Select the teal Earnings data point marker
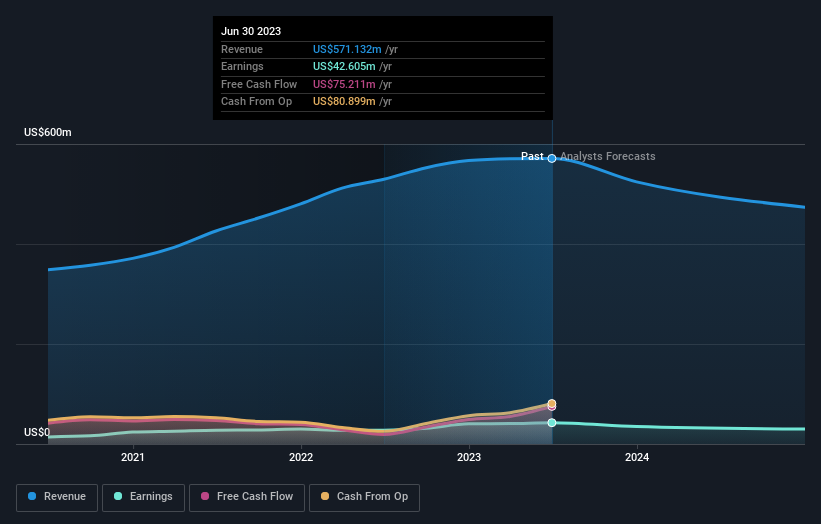The height and width of the screenshot is (524, 821). [x=552, y=423]
